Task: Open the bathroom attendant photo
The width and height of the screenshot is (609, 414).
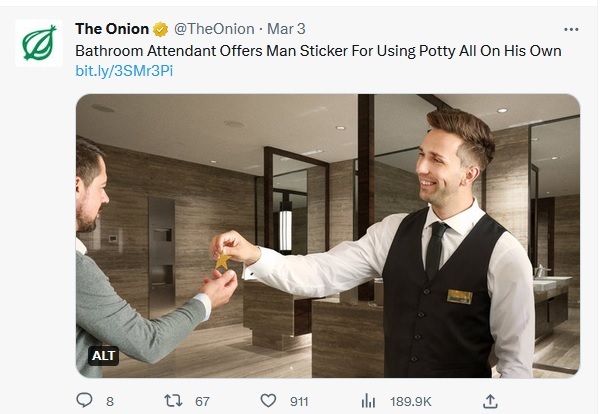Action: pyautogui.click(x=328, y=236)
